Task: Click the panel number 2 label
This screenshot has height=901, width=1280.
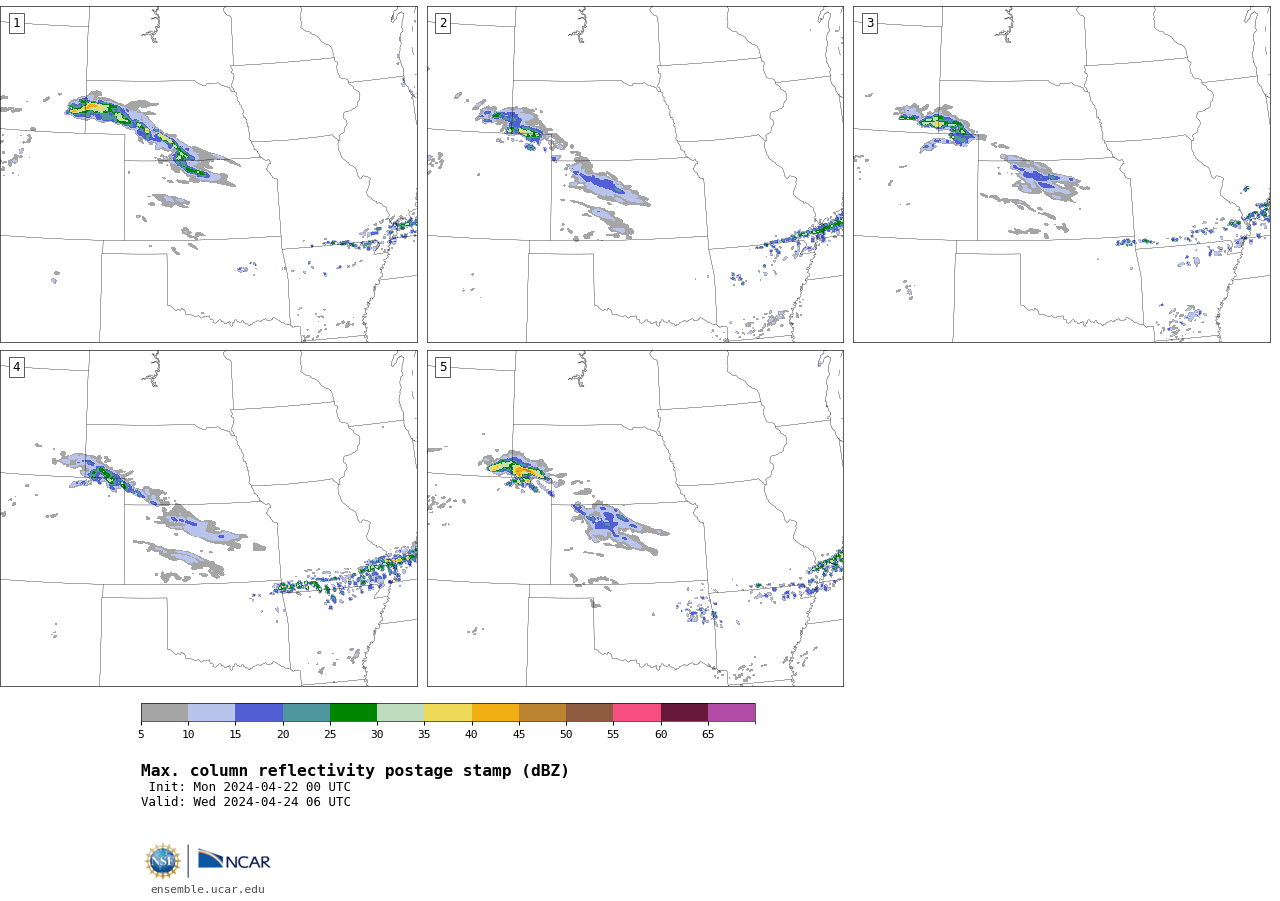Action: click(443, 23)
